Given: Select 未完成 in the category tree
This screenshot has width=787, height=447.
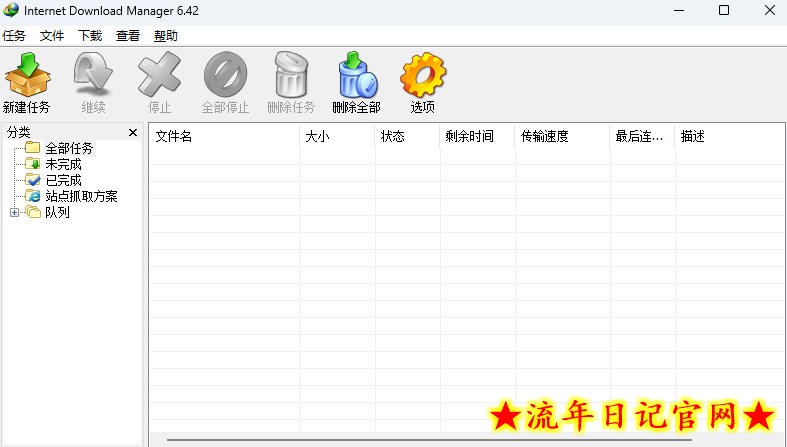Looking at the screenshot, I should tap(63, 164).
